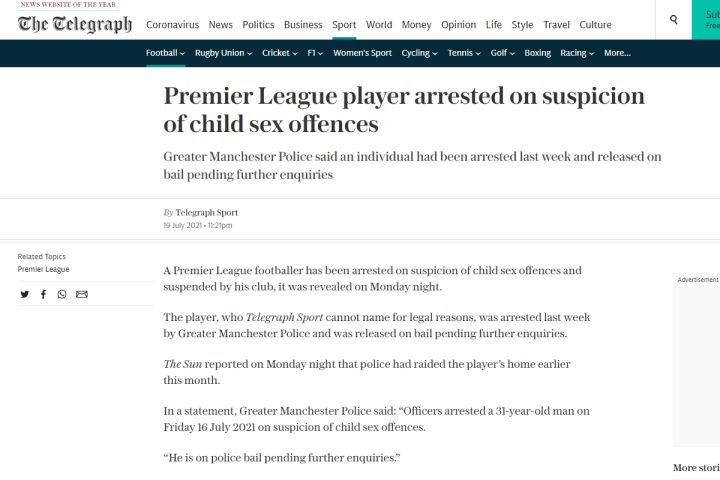
Task: Open the Sport section tab
Action: coord(344,25)
